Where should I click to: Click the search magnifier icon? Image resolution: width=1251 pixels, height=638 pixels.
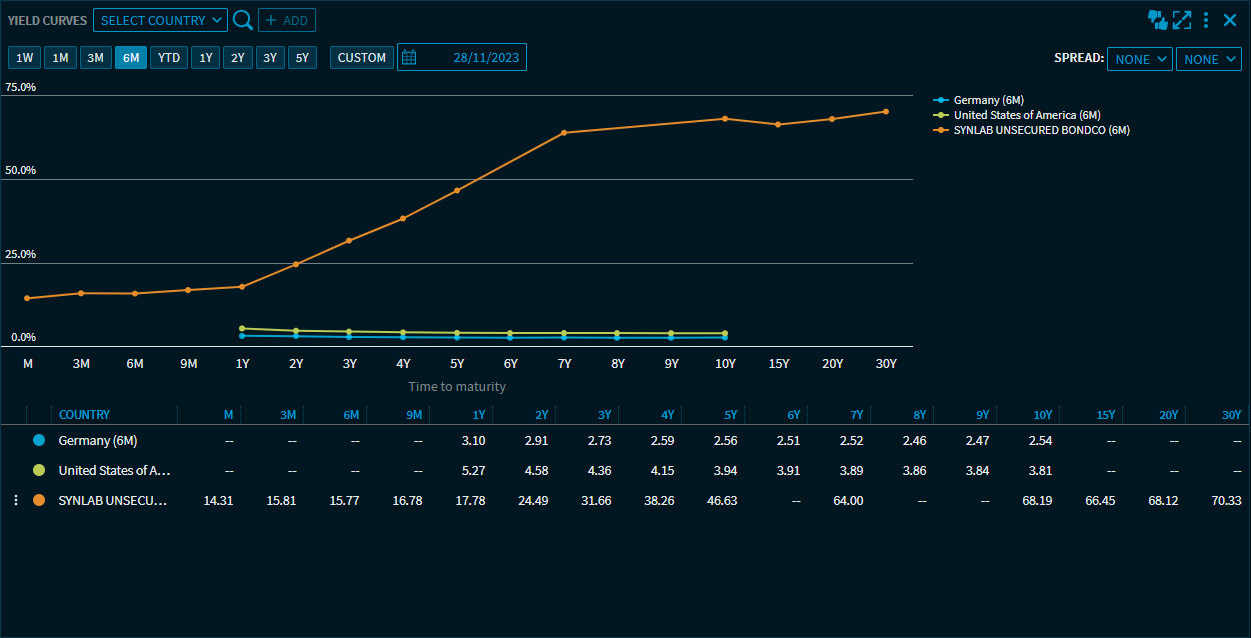(242, 20)
